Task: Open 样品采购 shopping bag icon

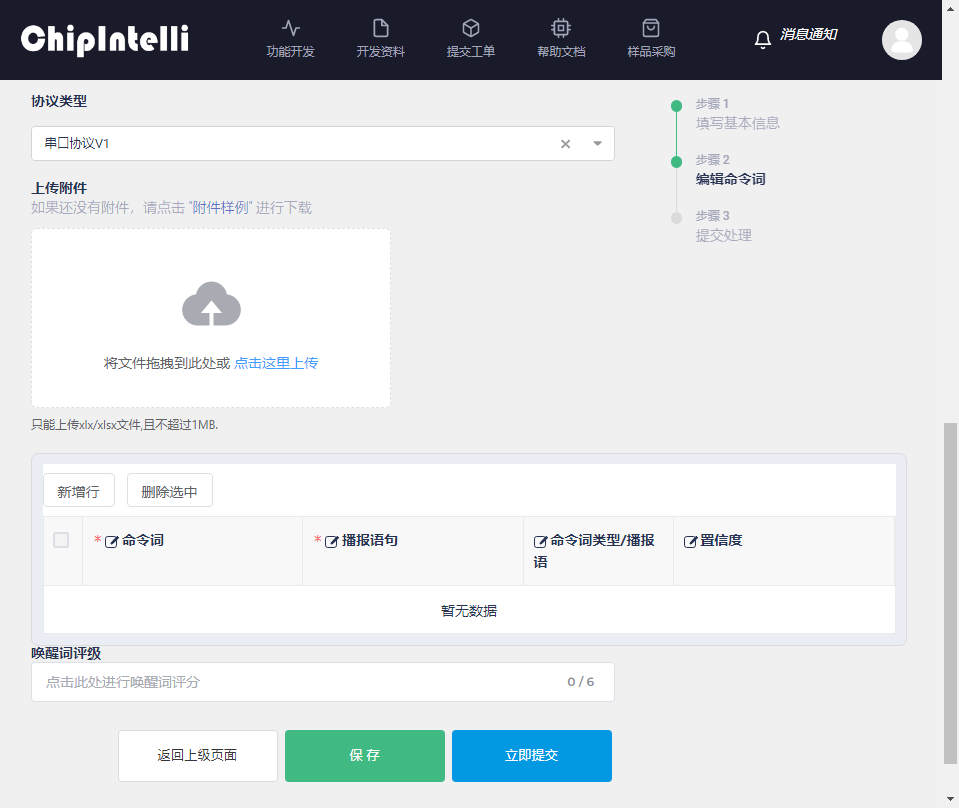Action: [x=651, y=28]
